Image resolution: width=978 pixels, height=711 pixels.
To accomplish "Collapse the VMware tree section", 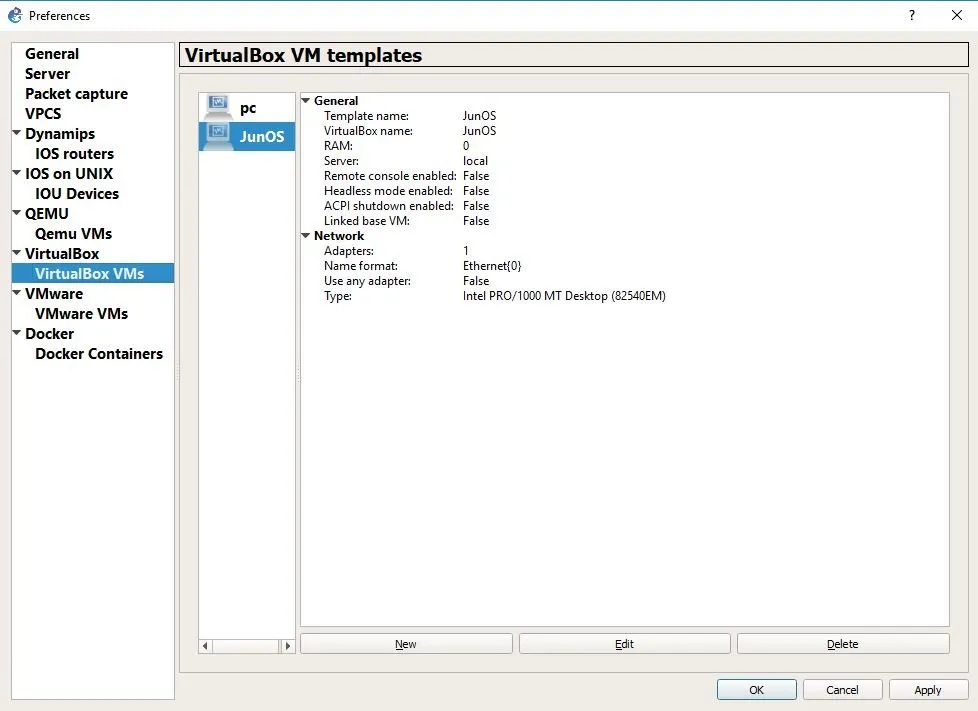I will (x=17, y=293).
